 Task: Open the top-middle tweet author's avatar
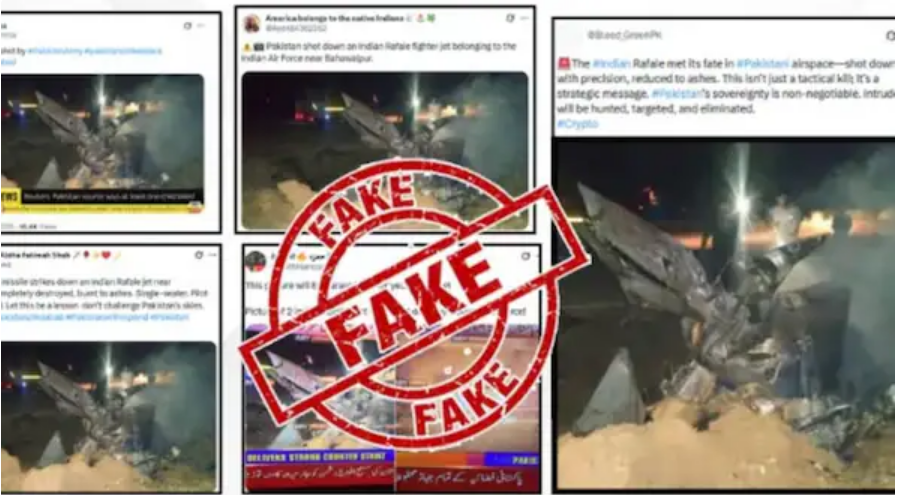[252, 24]
